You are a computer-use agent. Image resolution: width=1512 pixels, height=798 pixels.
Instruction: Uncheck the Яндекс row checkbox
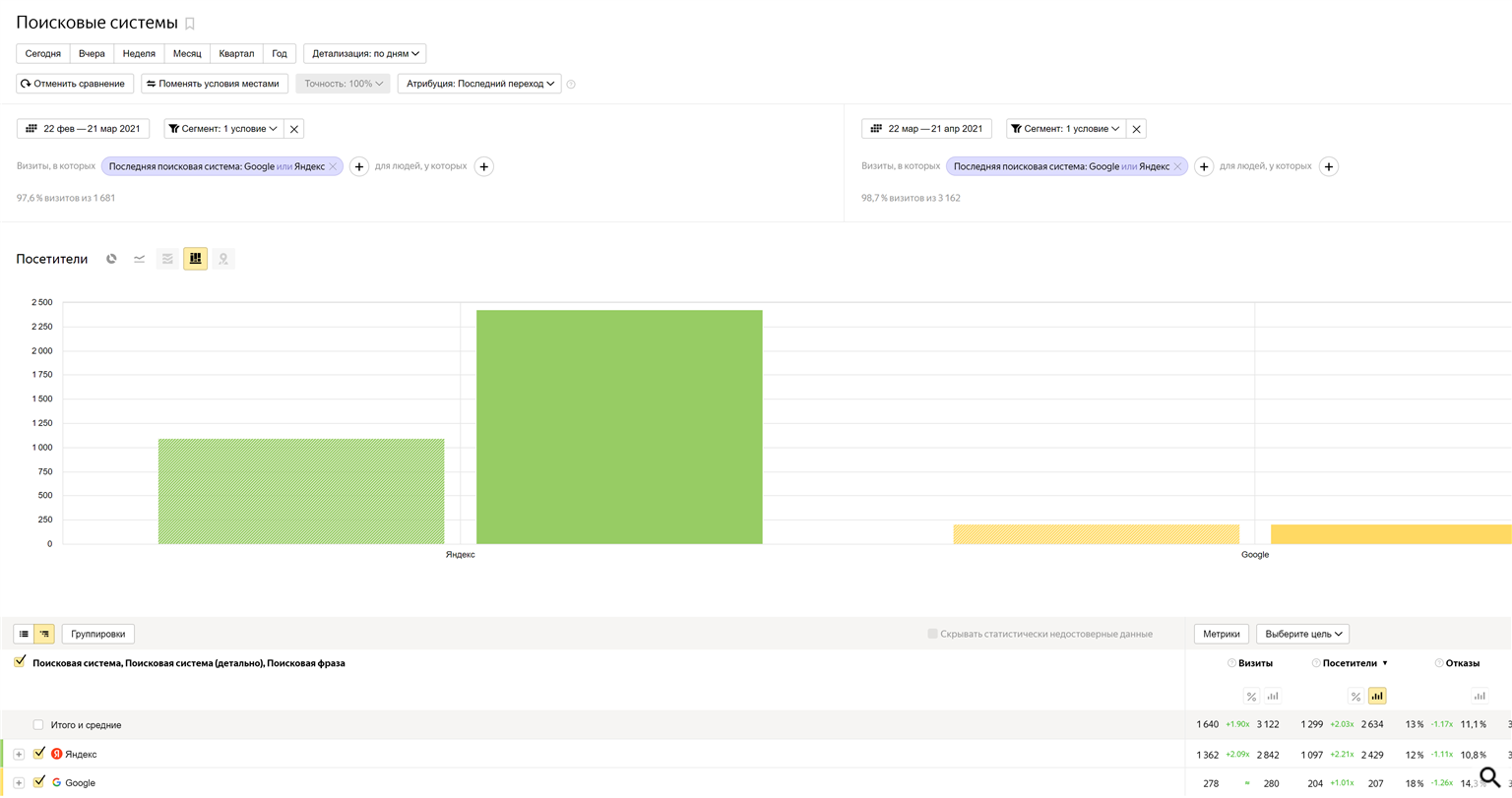(x=39, y=754)
